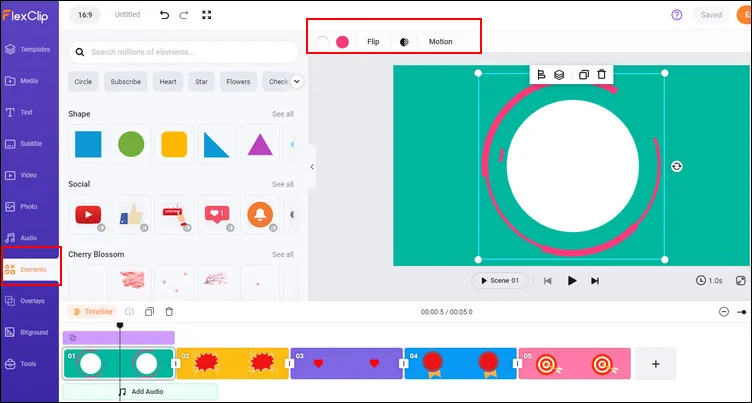Screen dimensions: 752x403
Task: Click the redo arrow
Action: [184, 15]
